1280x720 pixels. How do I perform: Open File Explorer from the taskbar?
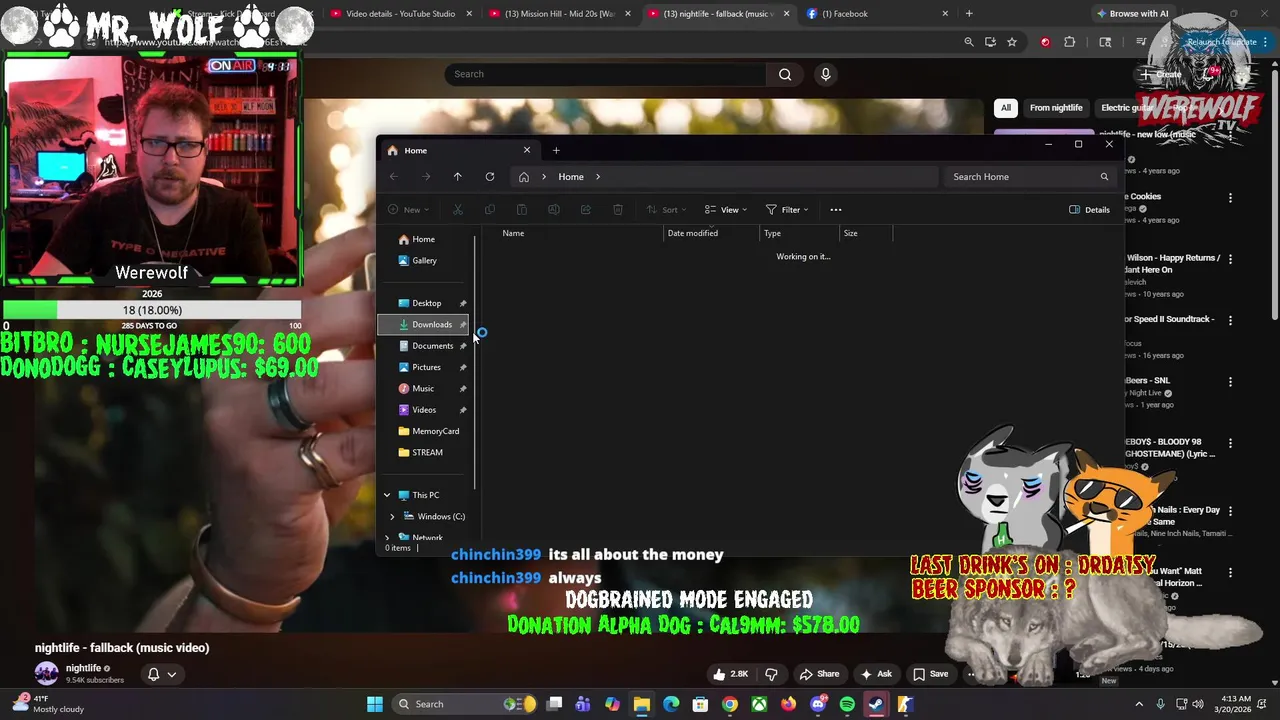(x=642, y=704)
